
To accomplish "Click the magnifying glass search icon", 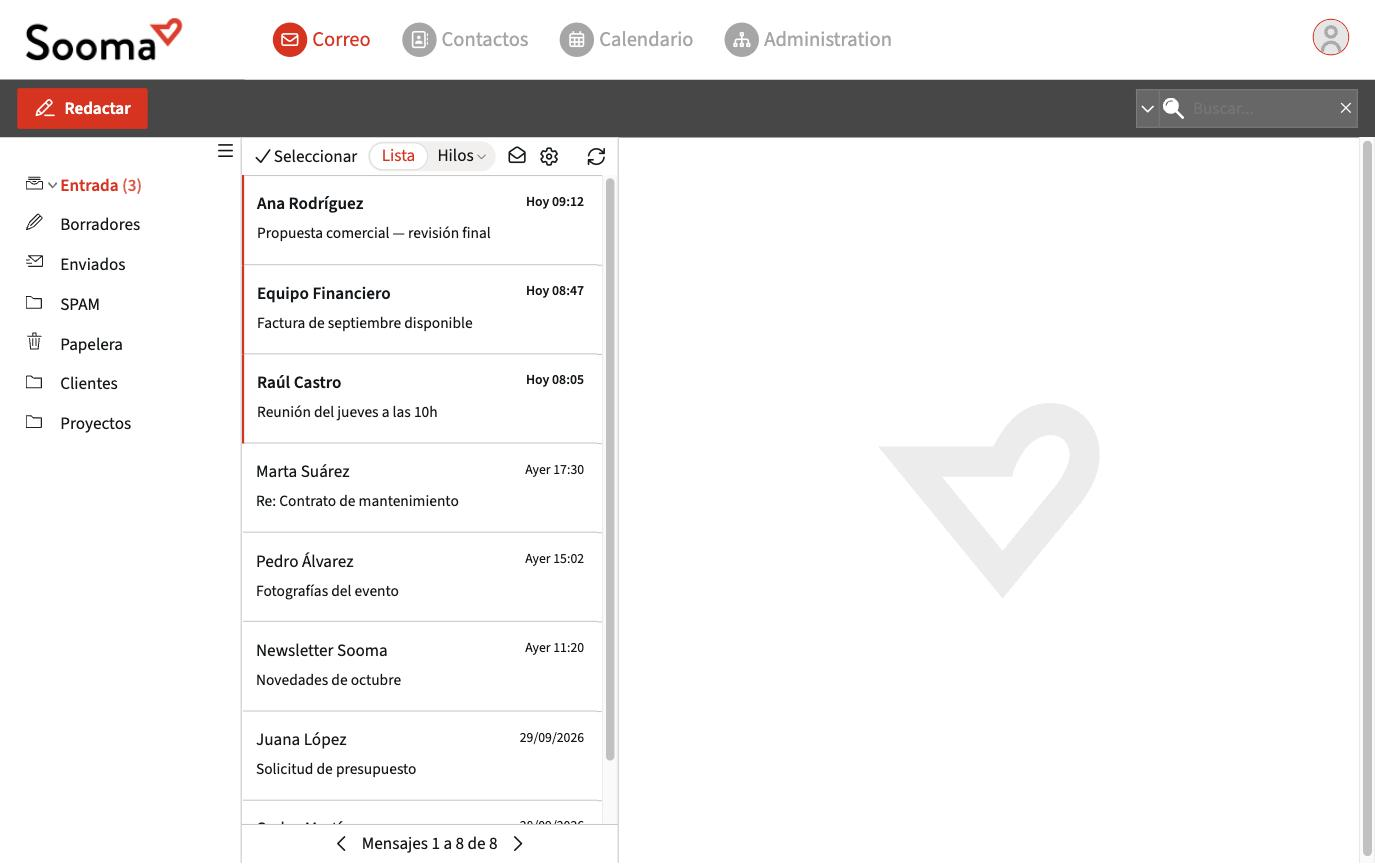I will coord(1174,108).
